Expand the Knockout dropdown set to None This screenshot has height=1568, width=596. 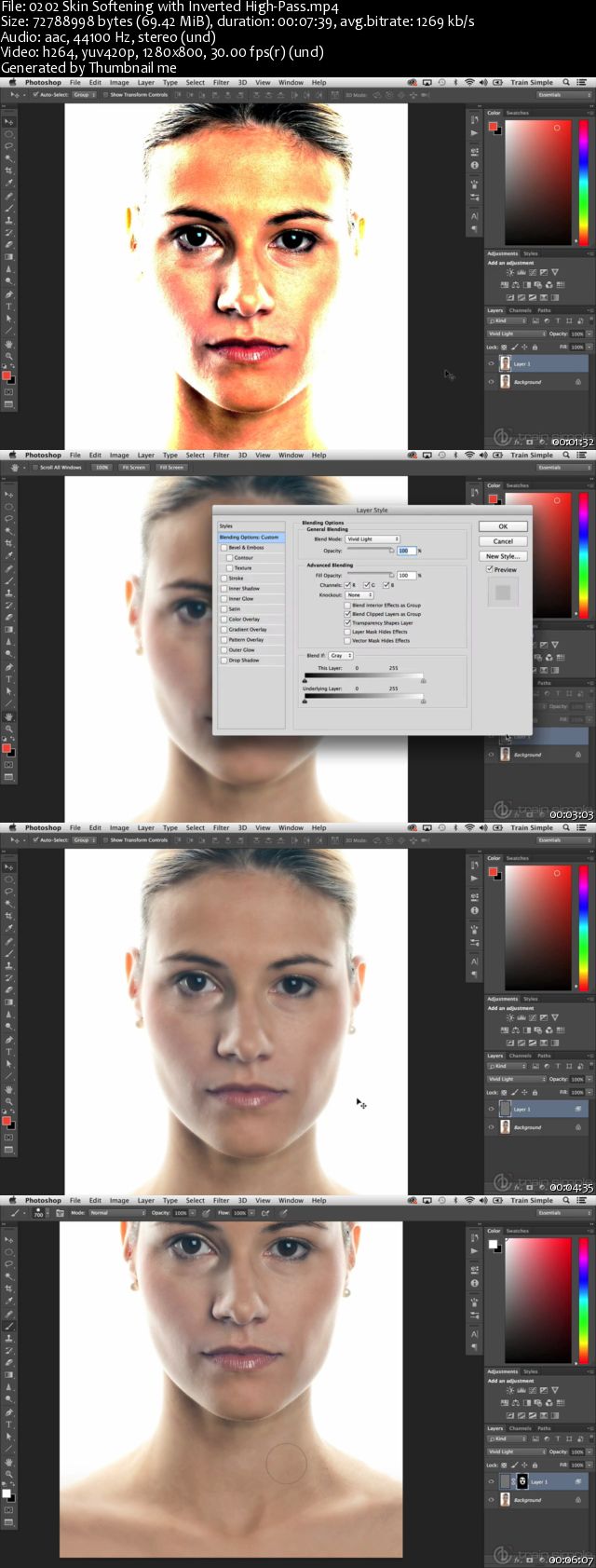(x=359, y=594)
